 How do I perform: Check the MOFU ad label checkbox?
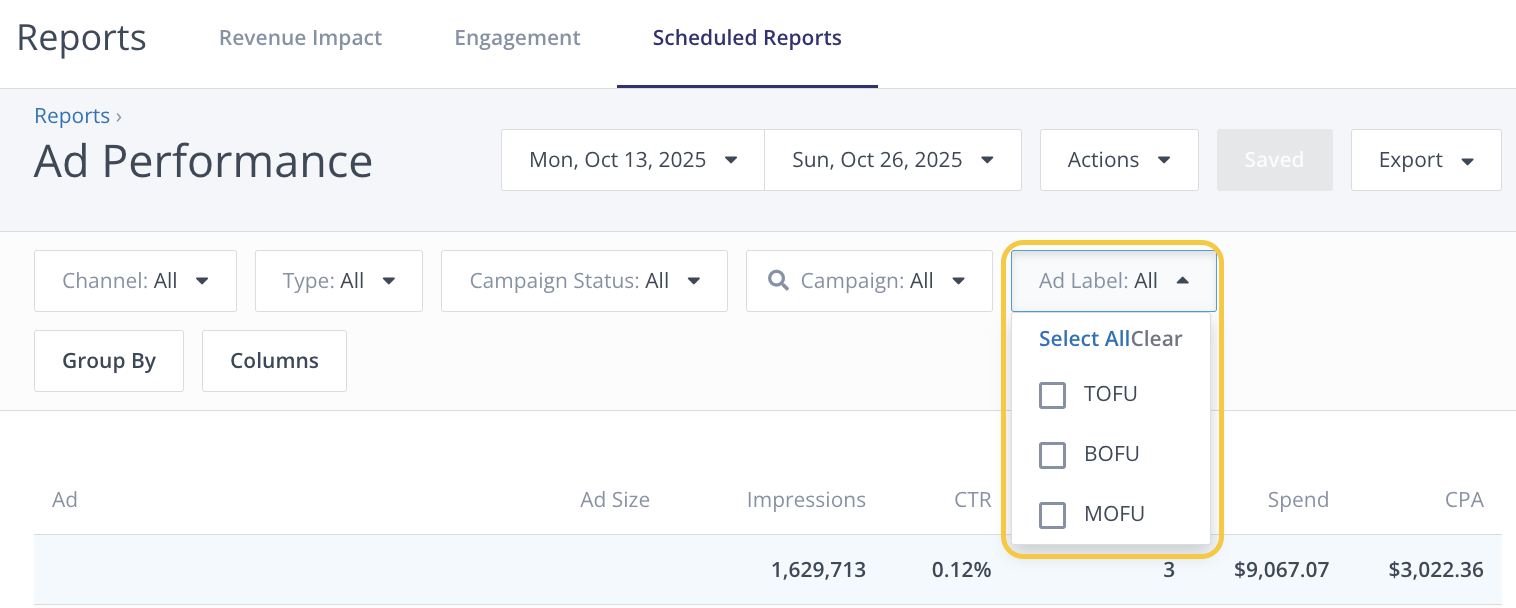tap(1052, 515)
